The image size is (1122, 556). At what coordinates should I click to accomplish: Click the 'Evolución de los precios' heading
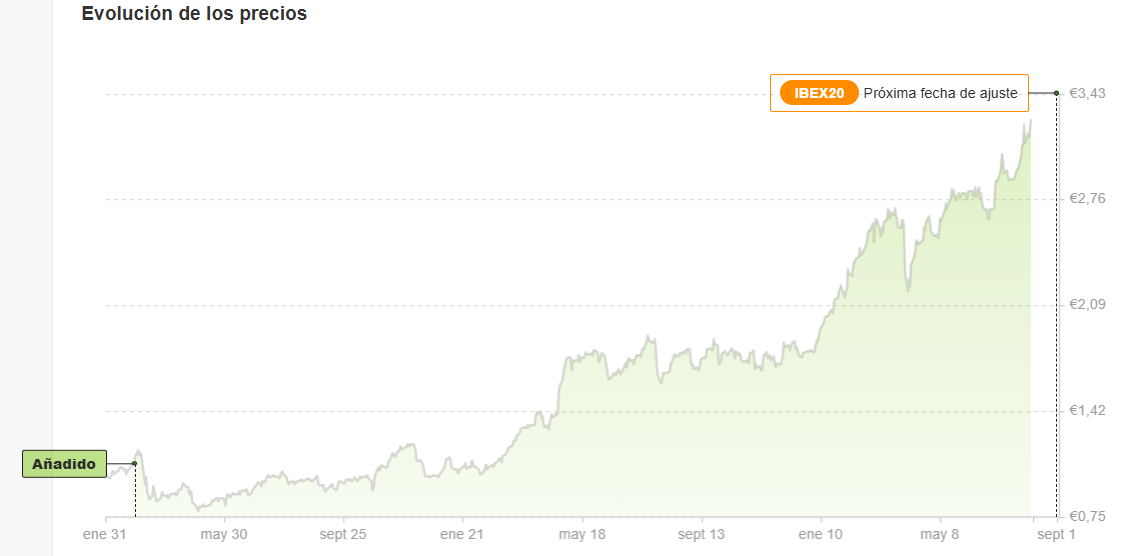pyautogui.click(x=194, y=14)
